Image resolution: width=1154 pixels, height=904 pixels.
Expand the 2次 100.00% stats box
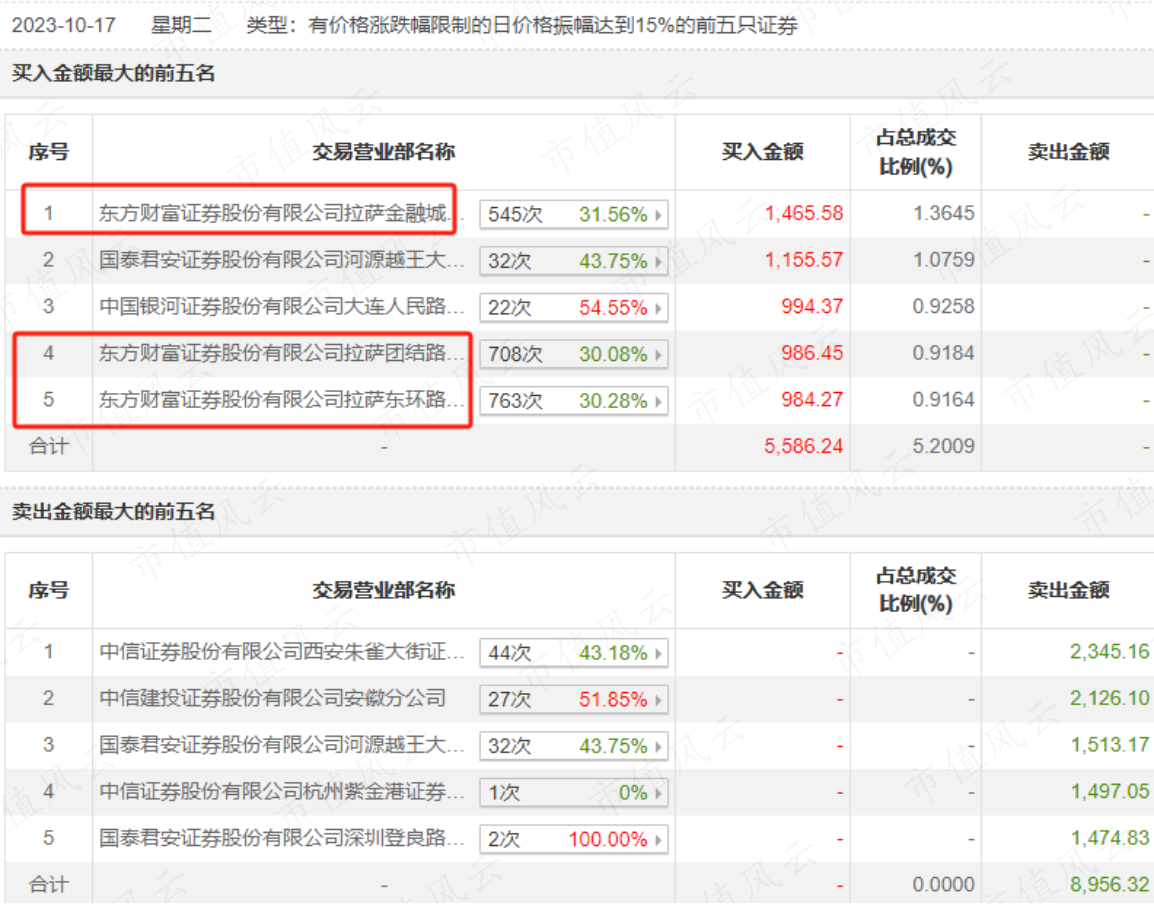point(574,838)
